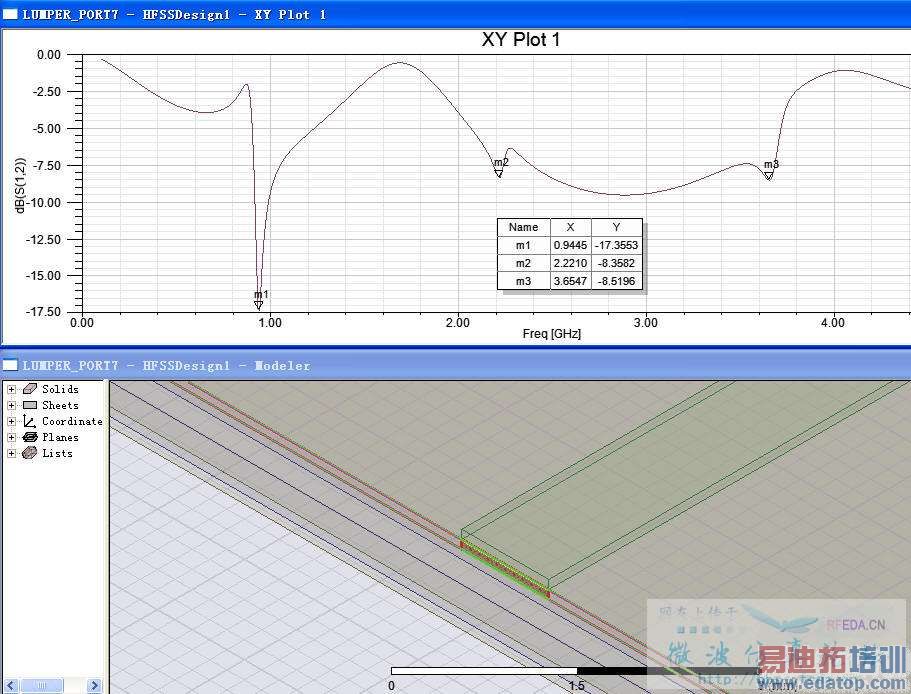Click the Sheets icon in model tree
911x694 pixels.
pos(30,405)
